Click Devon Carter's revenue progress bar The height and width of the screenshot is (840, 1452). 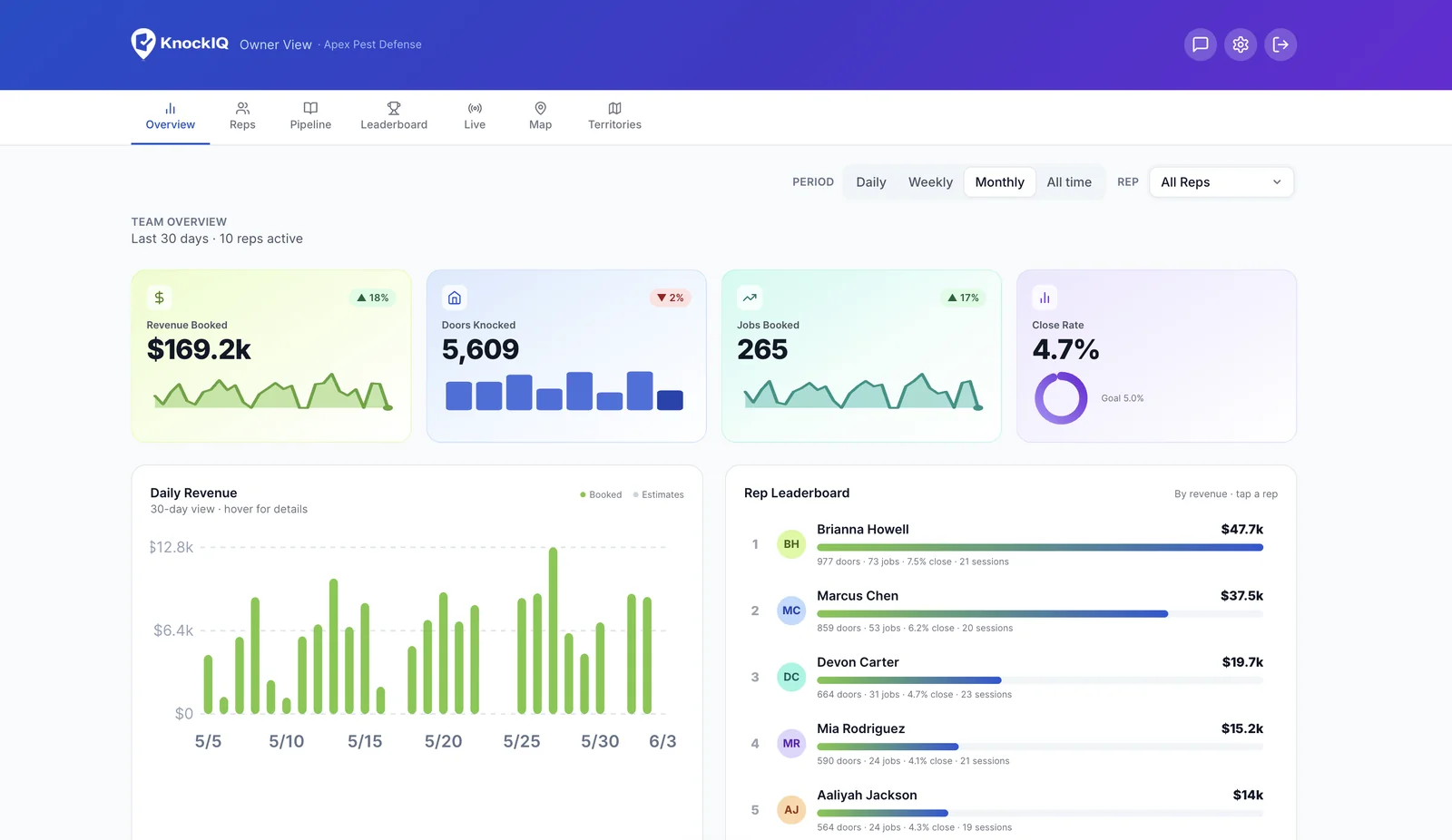click(x=1040, y=680)
